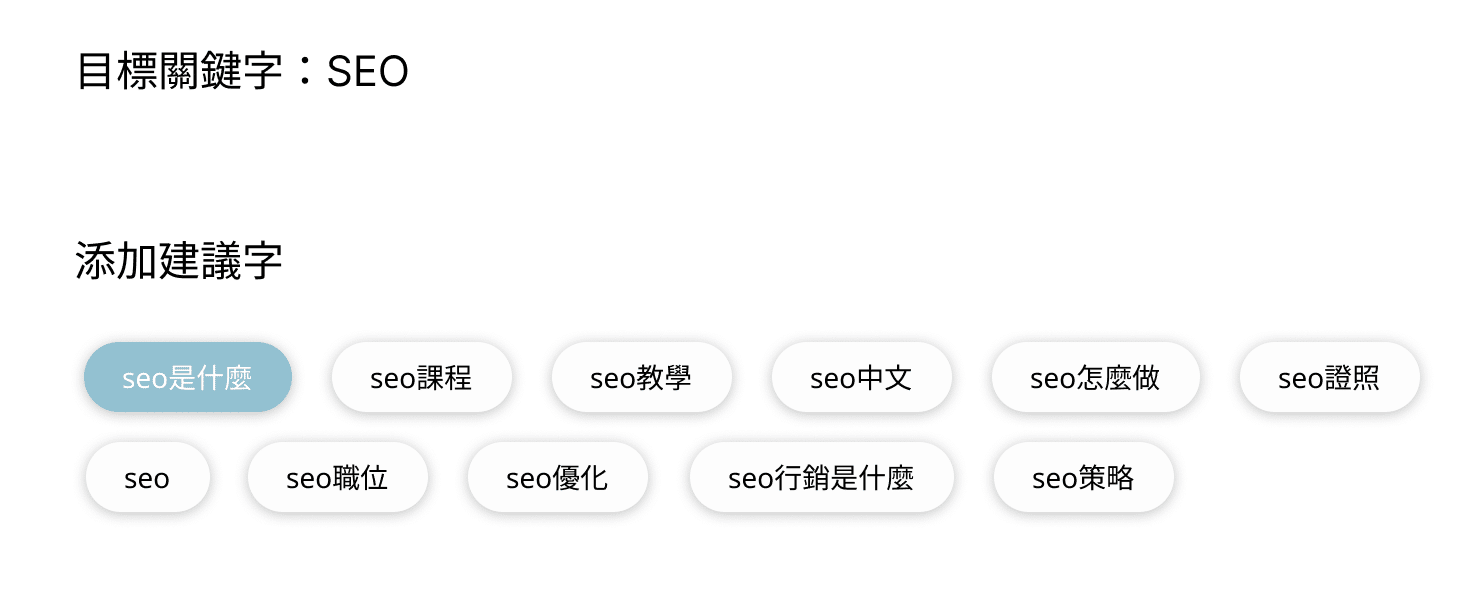Click the blue selected suggestion chip
Viewport: 1460px width, 592px height.
(x=187, y=377)
